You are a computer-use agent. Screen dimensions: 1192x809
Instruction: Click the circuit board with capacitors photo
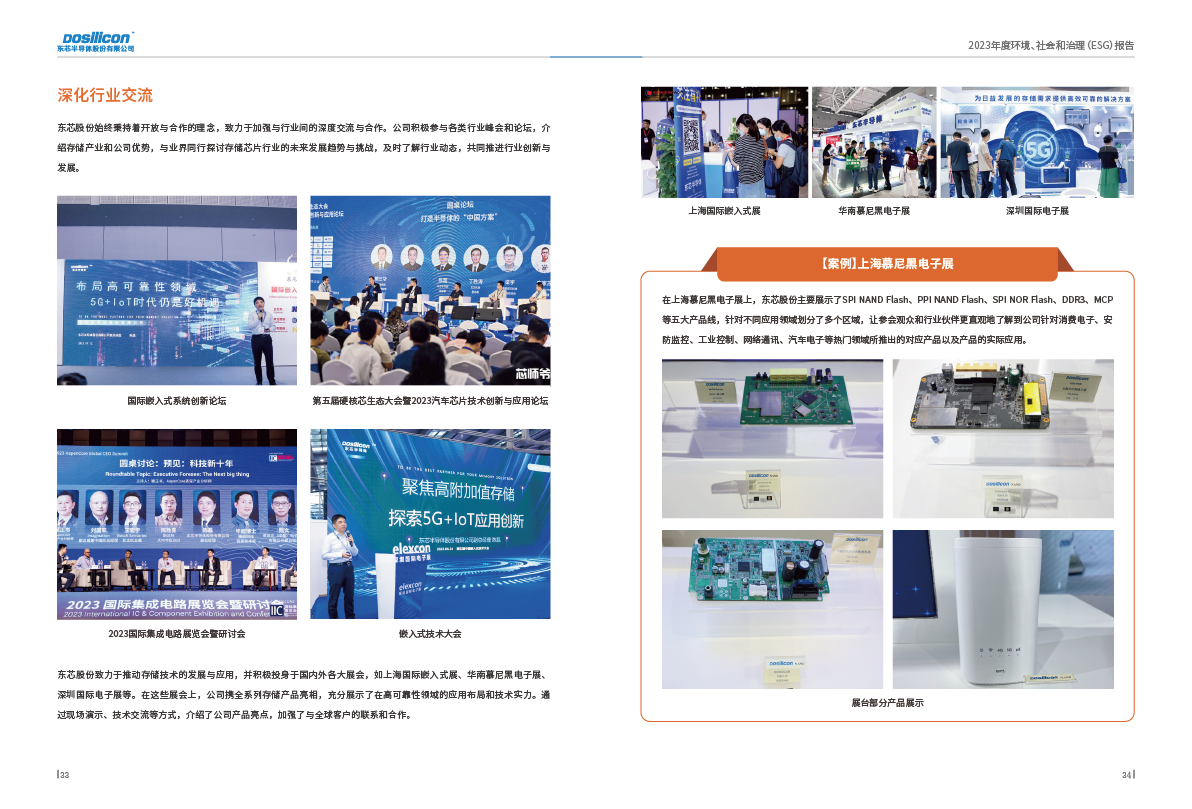(772, 608)
